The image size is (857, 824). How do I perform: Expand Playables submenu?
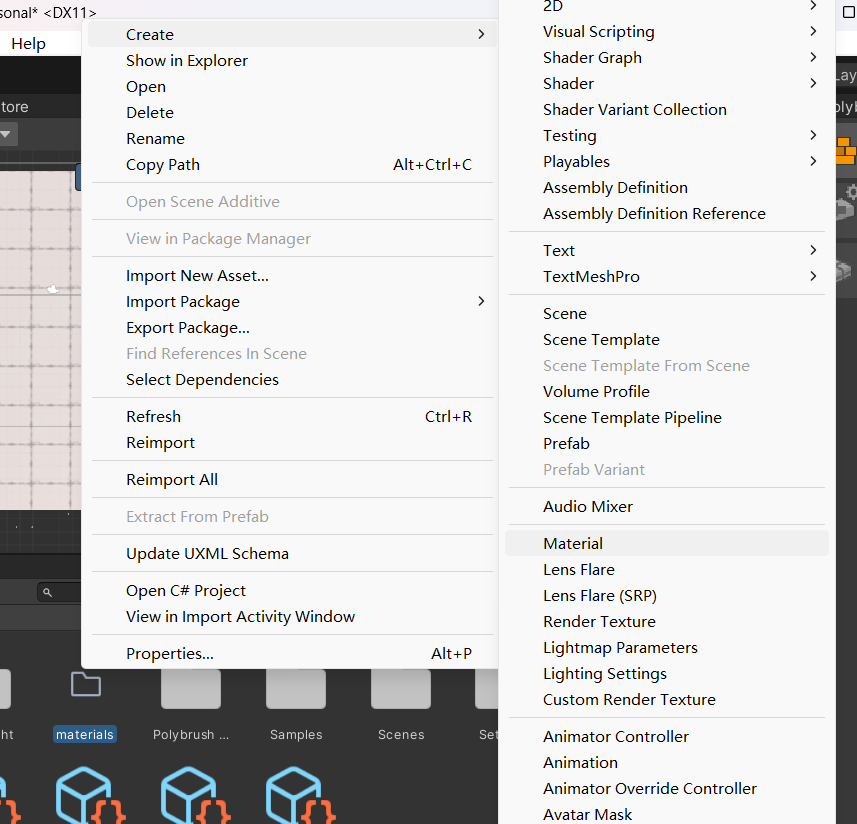click(667, 162)
